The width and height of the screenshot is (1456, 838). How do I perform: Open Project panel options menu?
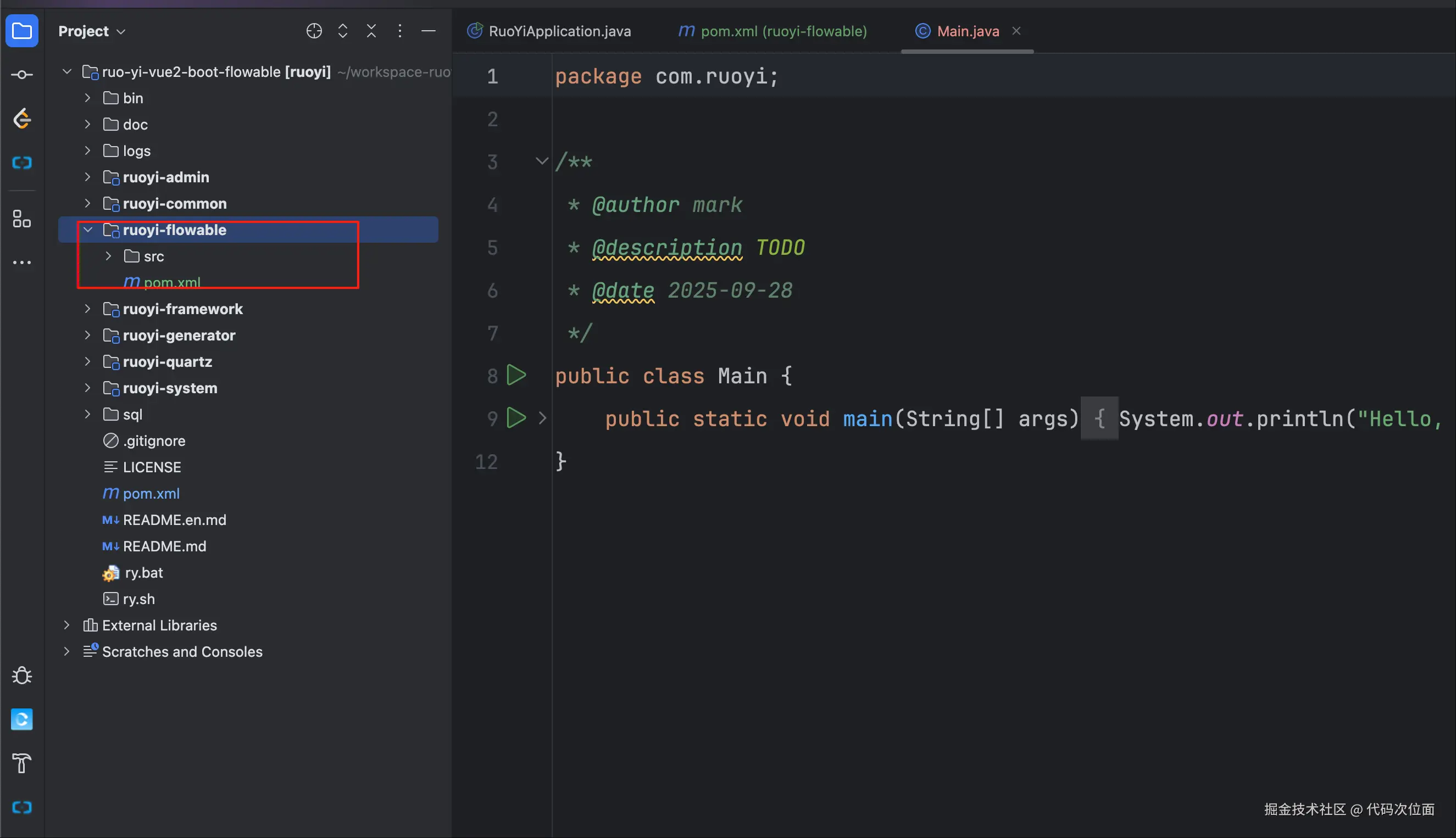pos(399,31)
